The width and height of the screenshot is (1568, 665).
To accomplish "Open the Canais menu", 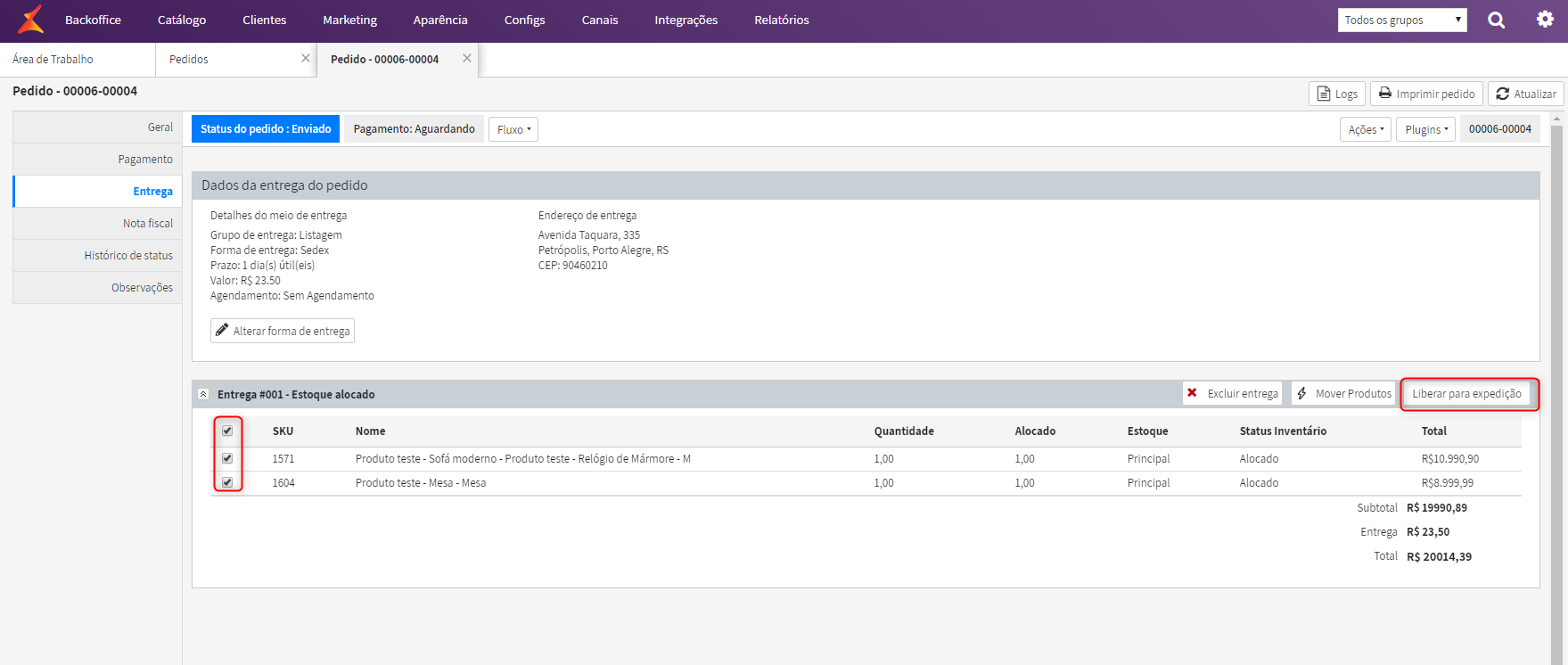I will click(x=600, y=20).
